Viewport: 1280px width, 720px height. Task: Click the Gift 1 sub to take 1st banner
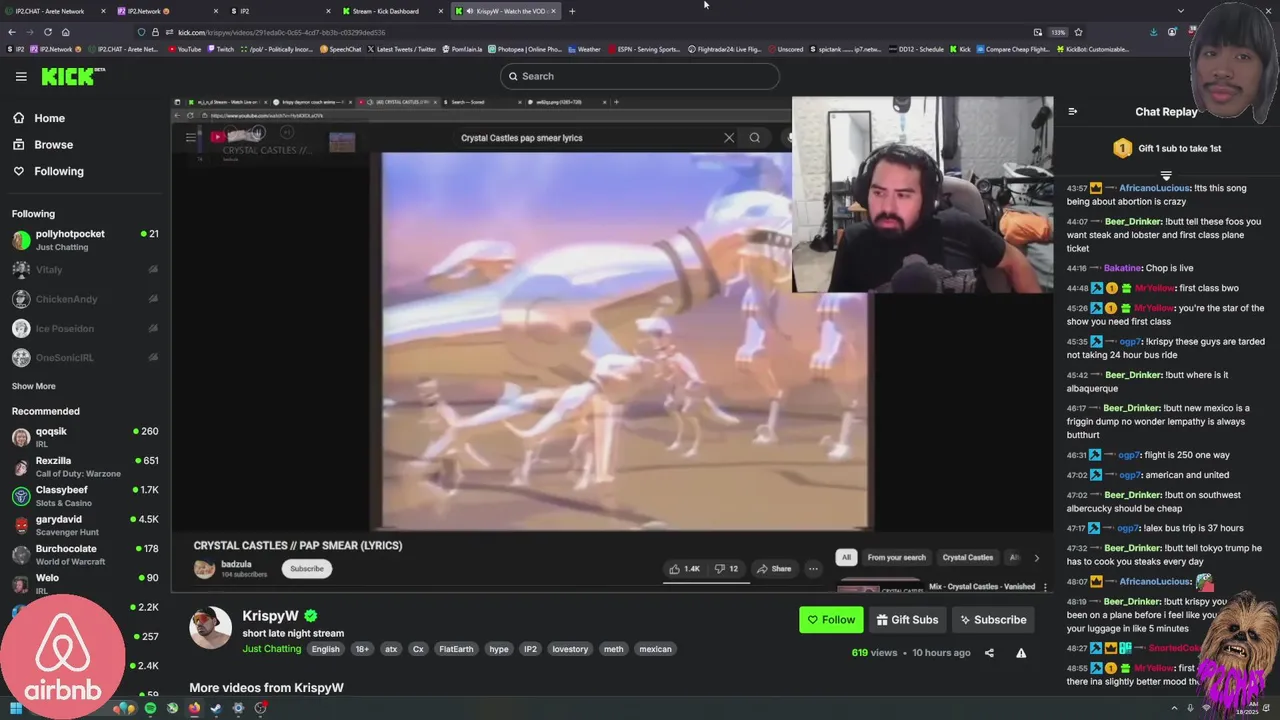click(x=1166, y=148)
